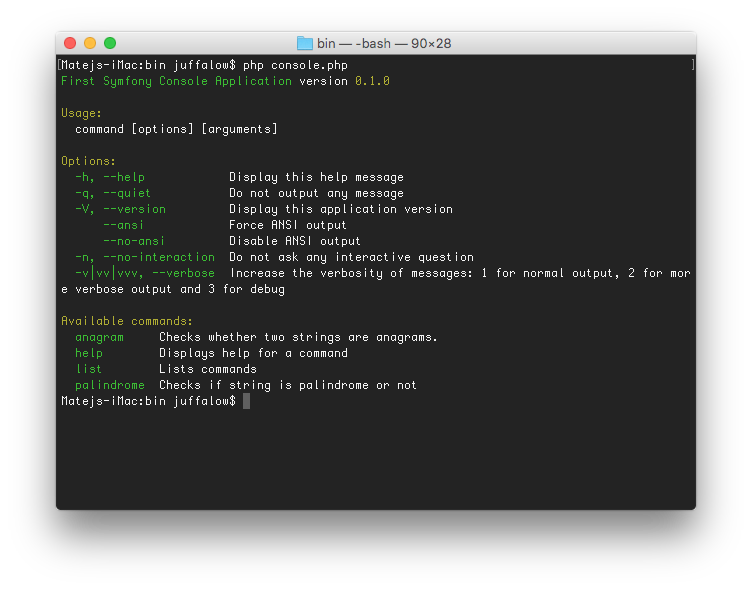The width and height of the screenshot is (752, 590).
Task: Select 'First Symfony Console Application' heading text
Action: tap(176, 81)
